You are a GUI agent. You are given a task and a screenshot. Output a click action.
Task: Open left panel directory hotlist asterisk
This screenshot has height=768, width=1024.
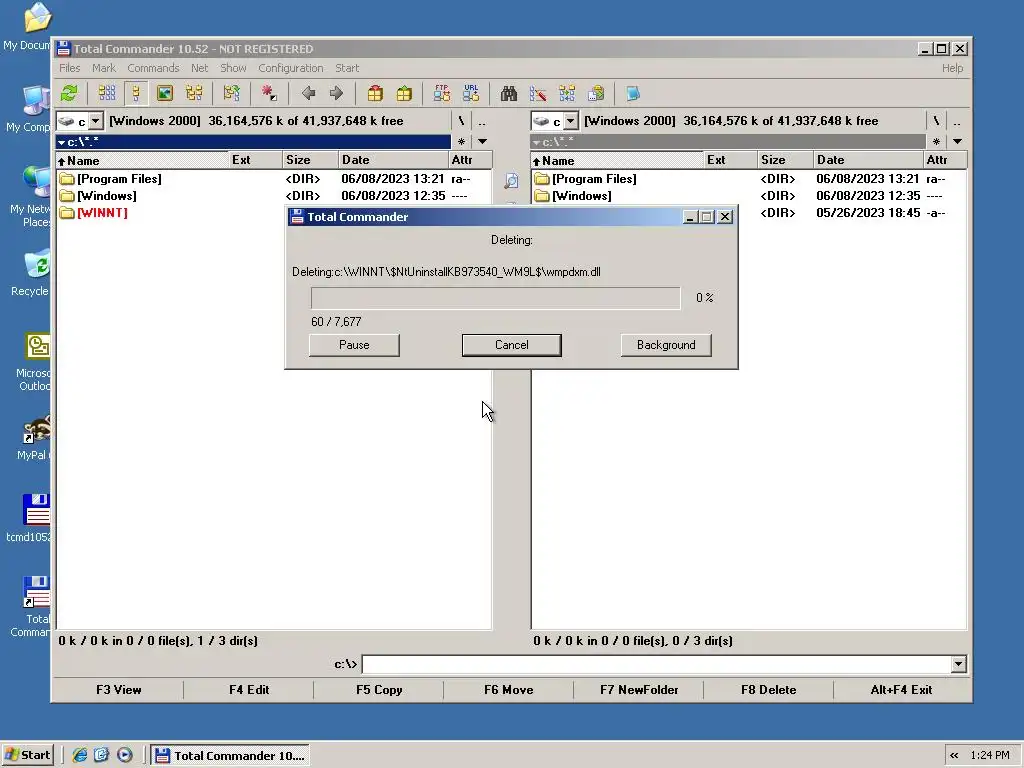(x=461, y=142)
